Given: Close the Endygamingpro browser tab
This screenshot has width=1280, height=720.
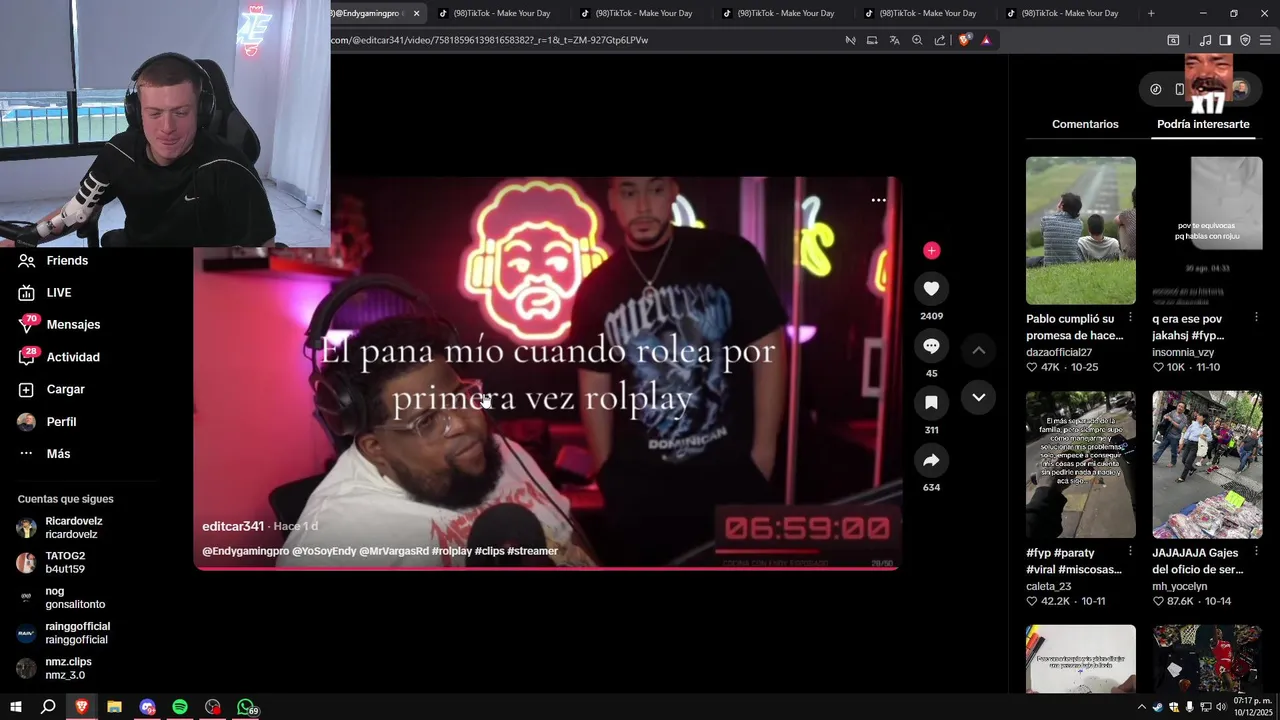Looking at the screenshot, I should (416, 13).
